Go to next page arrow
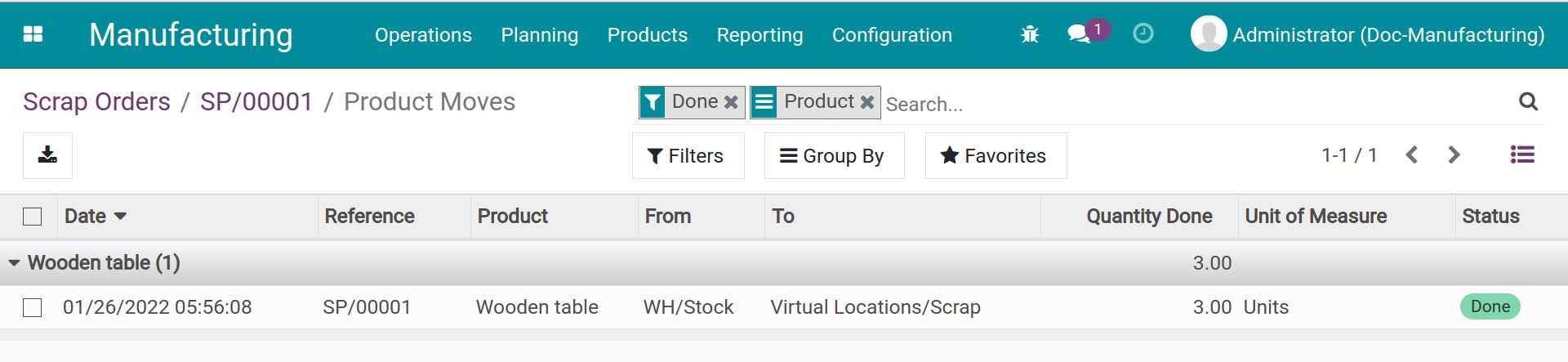 pyautogui.click(x=1454, y=155)
